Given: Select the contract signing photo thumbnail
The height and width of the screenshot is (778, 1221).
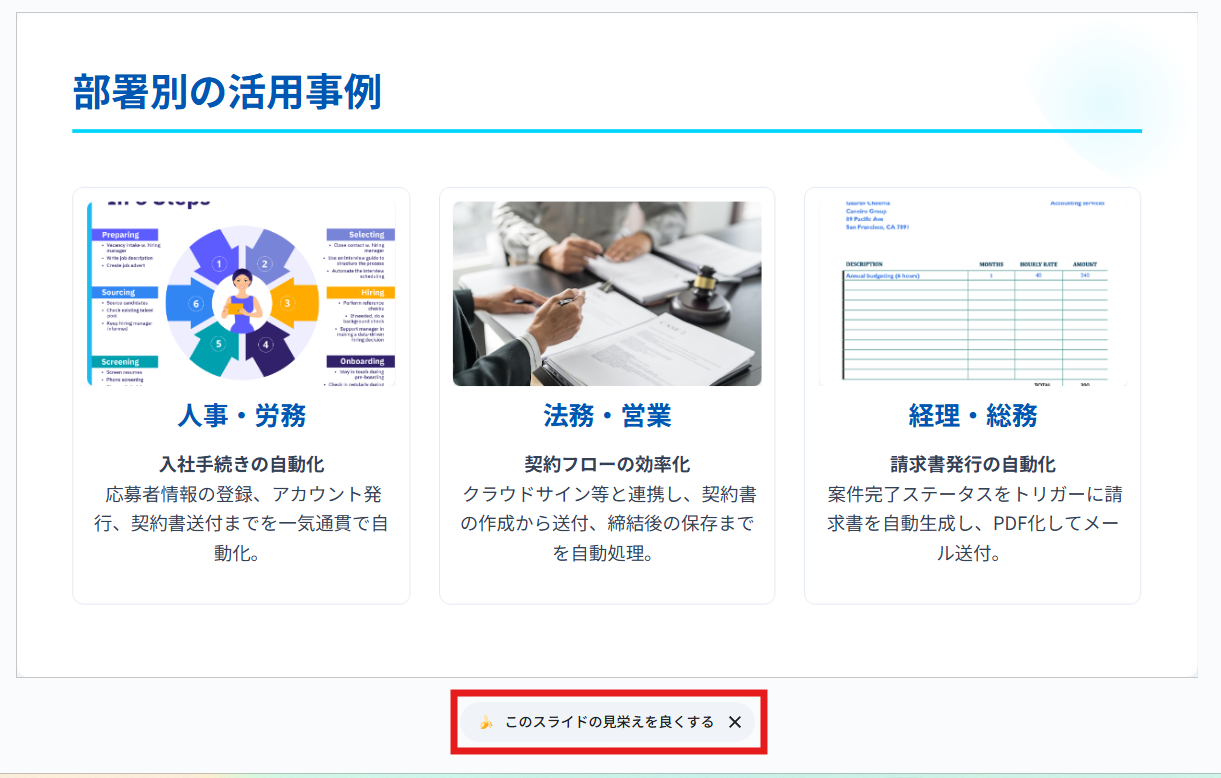Looking at the screenshot, I should point(607,294).
